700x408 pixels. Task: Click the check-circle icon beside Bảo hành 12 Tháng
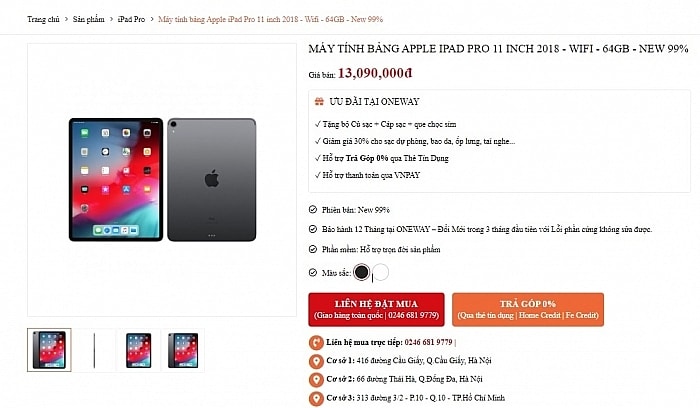click(x=312, y=229)
